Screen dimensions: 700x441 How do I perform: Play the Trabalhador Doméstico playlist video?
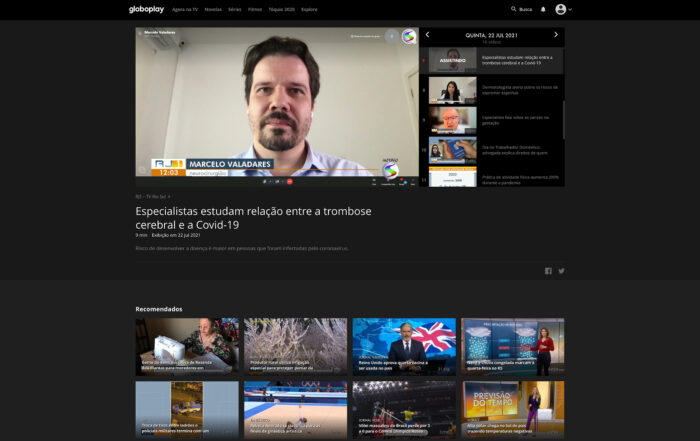point(492,150)
